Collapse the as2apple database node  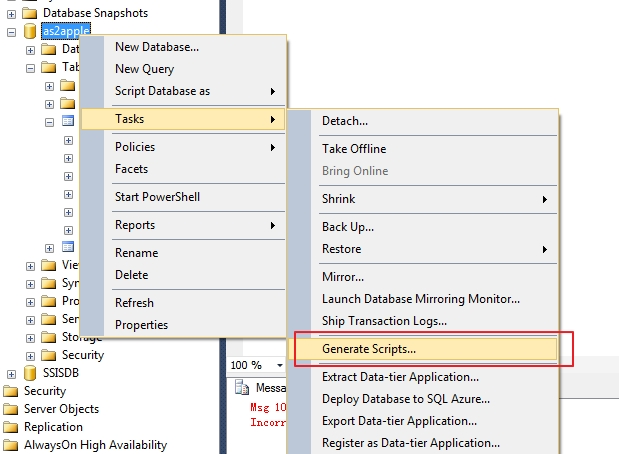(11, 32)
